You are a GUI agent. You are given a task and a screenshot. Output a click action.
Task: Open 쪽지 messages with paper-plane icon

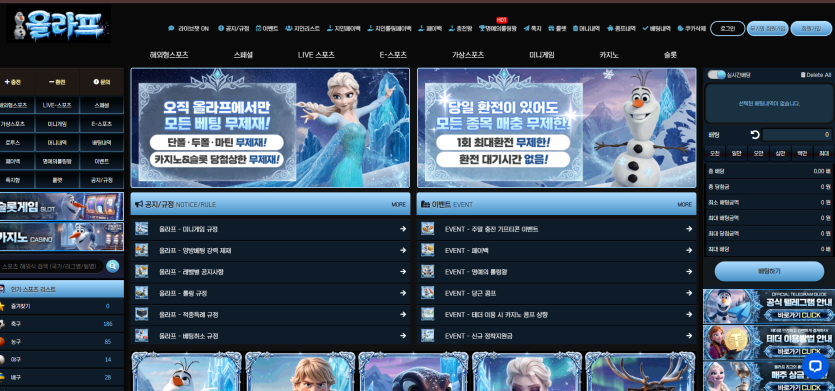click(x=533, y=29)
